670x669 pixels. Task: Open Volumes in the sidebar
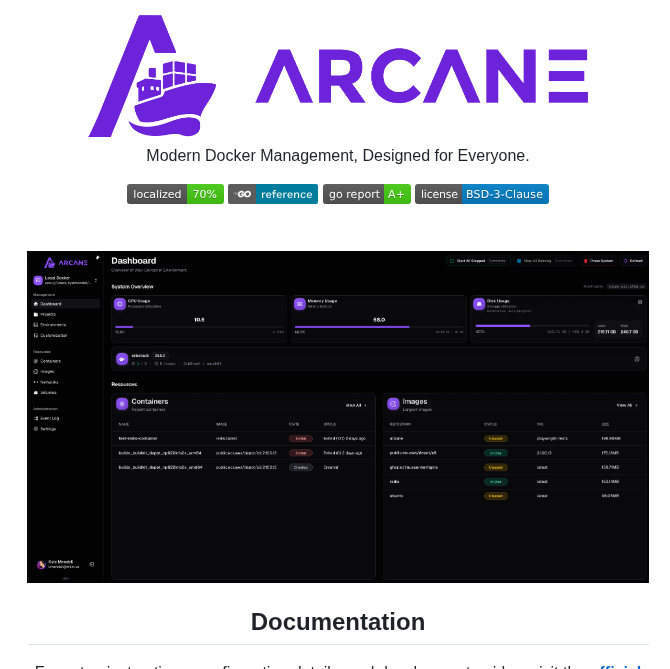pos(66,393)
